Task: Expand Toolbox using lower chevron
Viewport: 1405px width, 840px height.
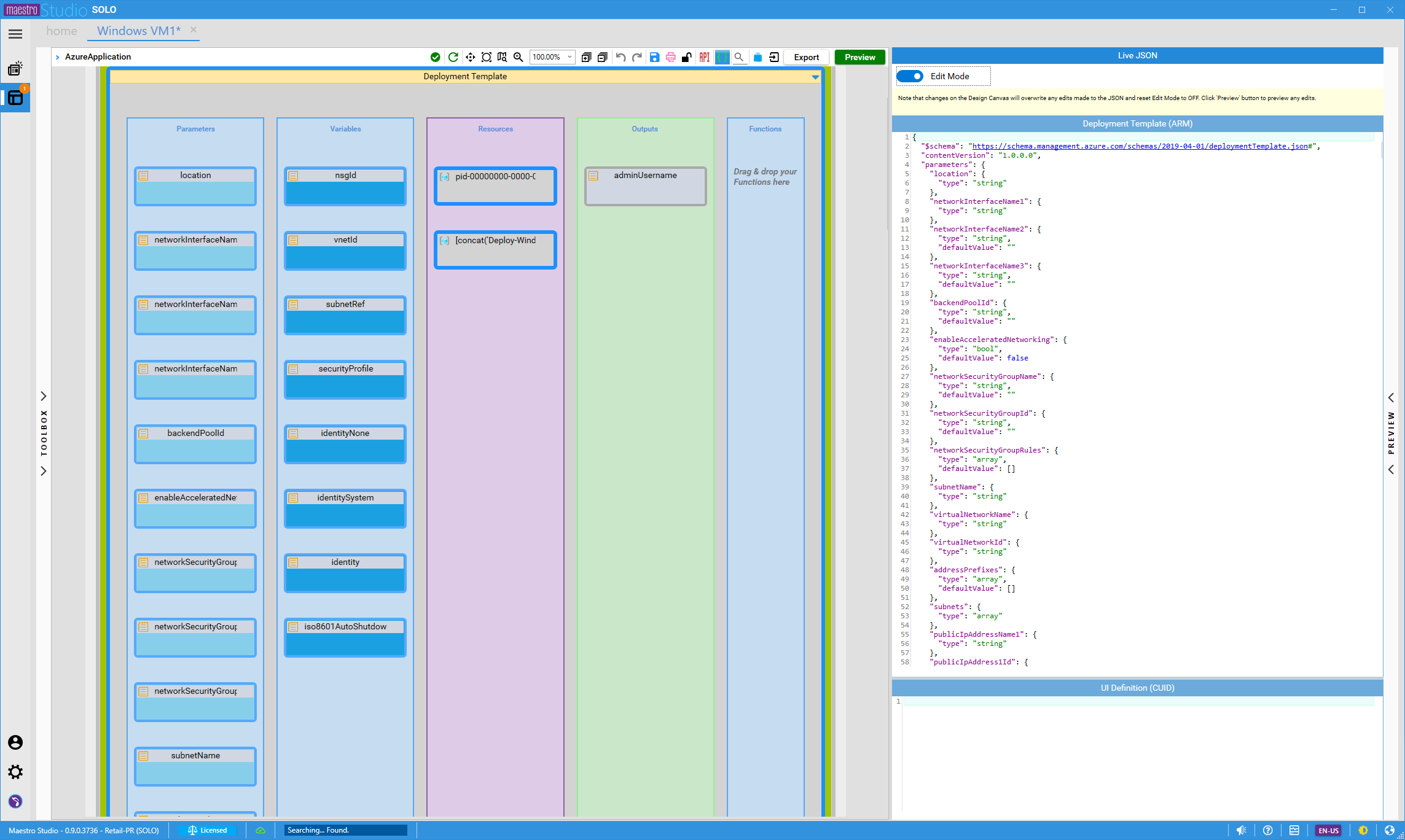Action: click(x=44, y=471)
